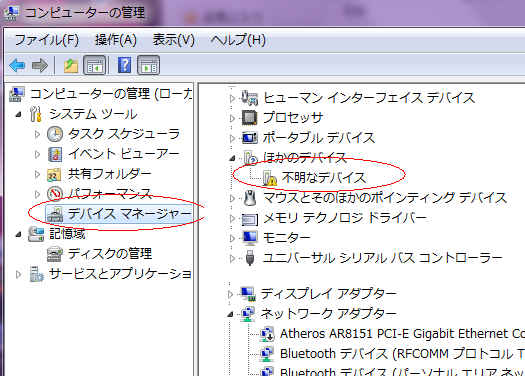
Task: Click the Up one level folder icon
Action: pos(71,65)
